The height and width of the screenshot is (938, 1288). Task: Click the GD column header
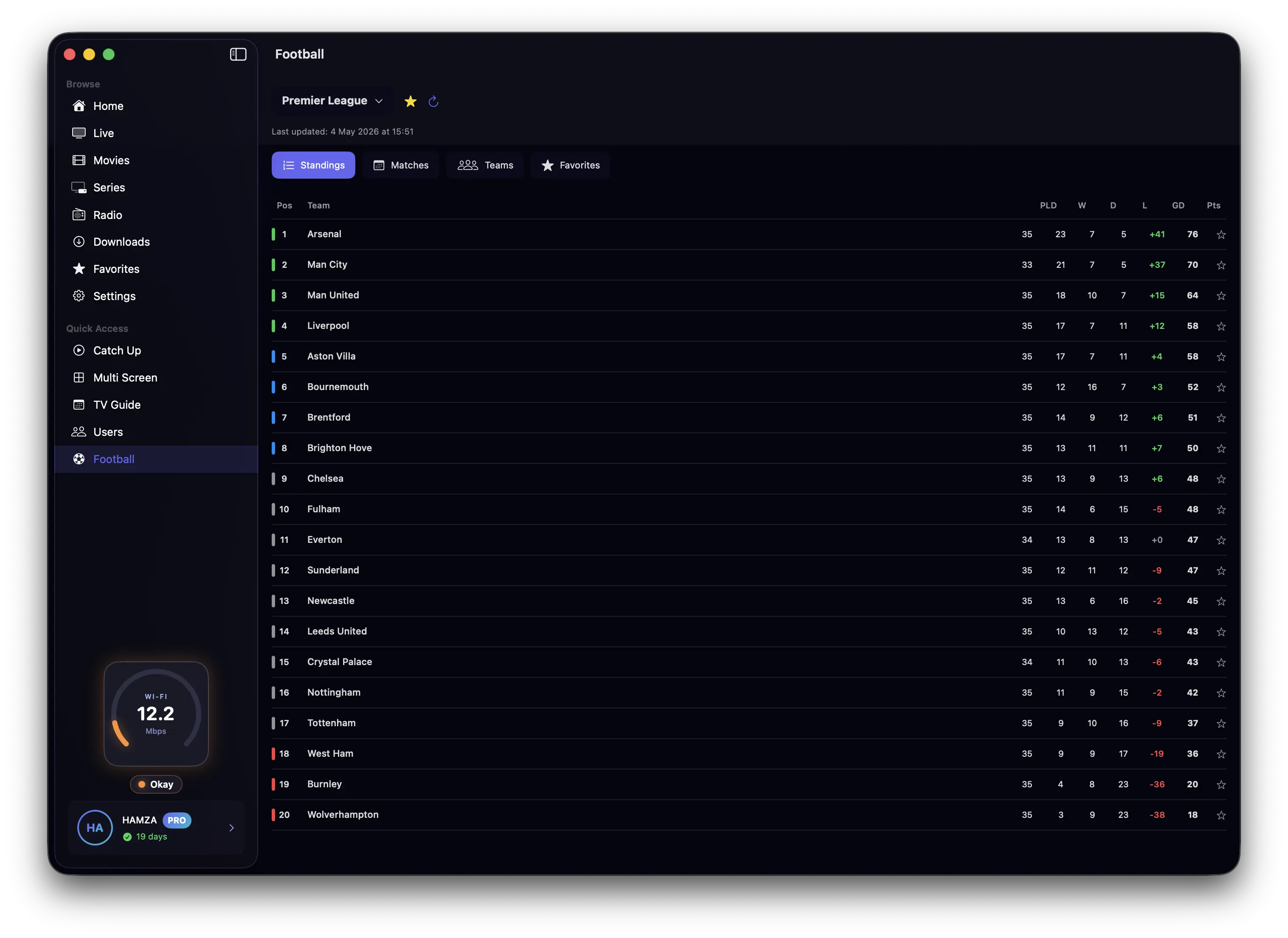pyautogui.click(x=1178, y=205)
